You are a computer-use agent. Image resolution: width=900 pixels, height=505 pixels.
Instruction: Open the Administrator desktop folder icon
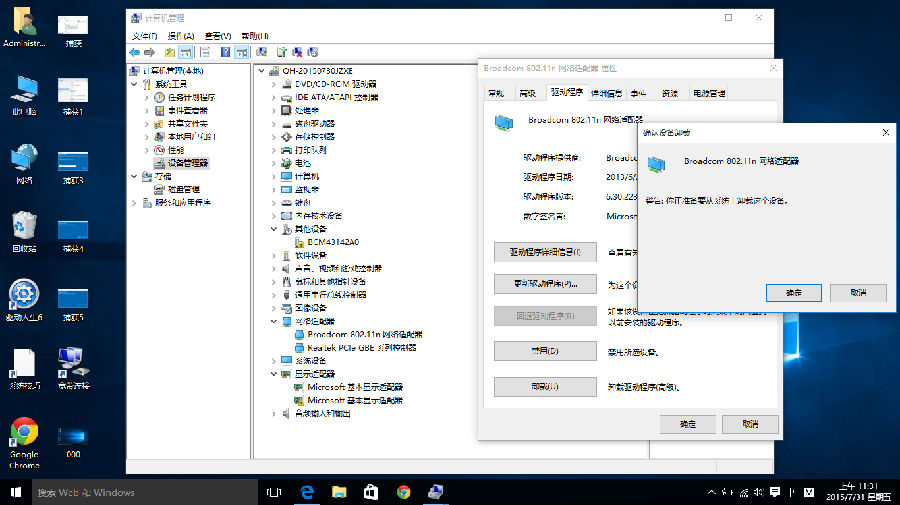[24, 27]
